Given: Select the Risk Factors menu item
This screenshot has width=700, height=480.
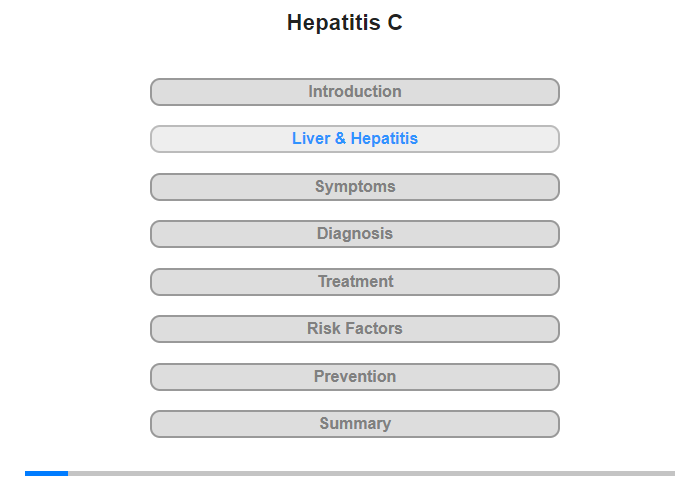Looking at the screenshot, I should tap(355, 329).
